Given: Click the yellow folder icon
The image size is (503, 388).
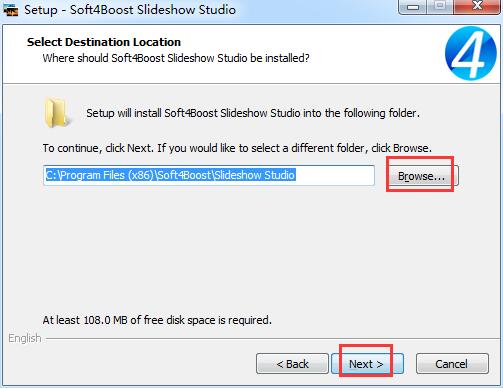Looking at the screenshot, I should click(57, 113).
